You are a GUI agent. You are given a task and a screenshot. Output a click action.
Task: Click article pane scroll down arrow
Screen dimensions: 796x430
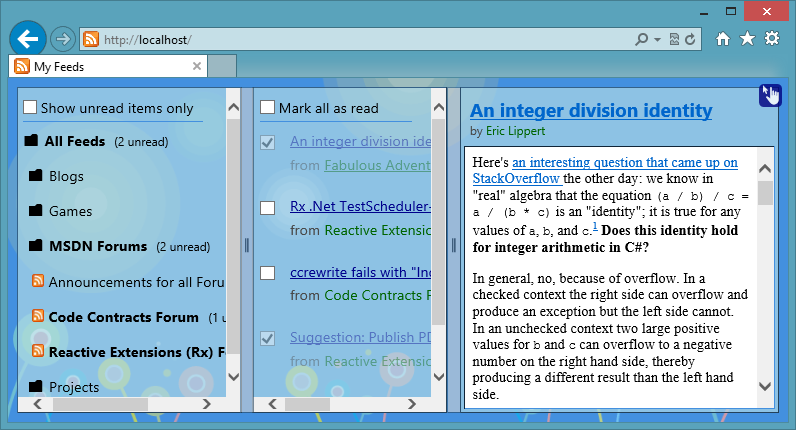(765, 386)
